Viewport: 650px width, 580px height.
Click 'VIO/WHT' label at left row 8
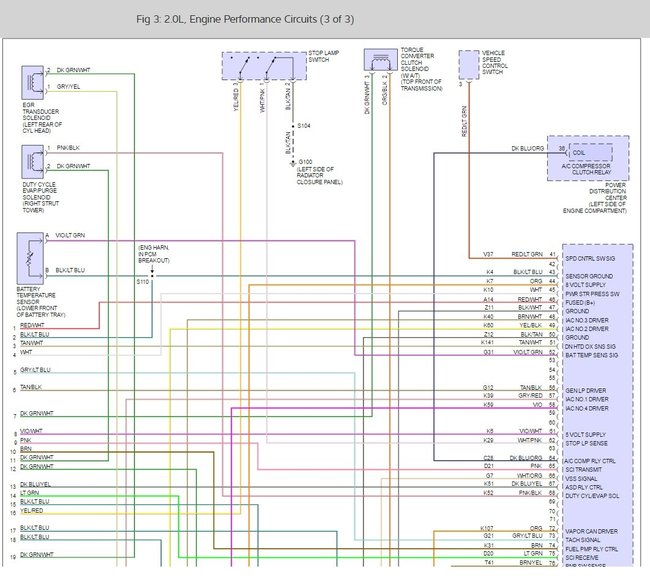[x=31, y=431]
